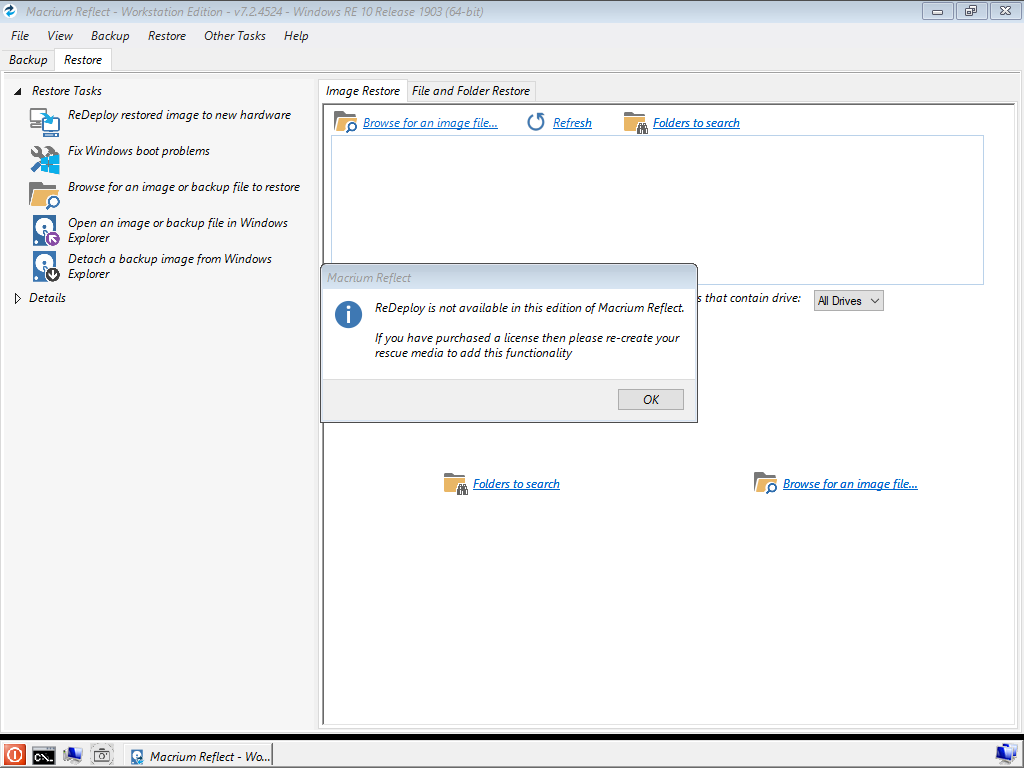
Task: Switch to the Backup tab
Action: pos(28,60)
